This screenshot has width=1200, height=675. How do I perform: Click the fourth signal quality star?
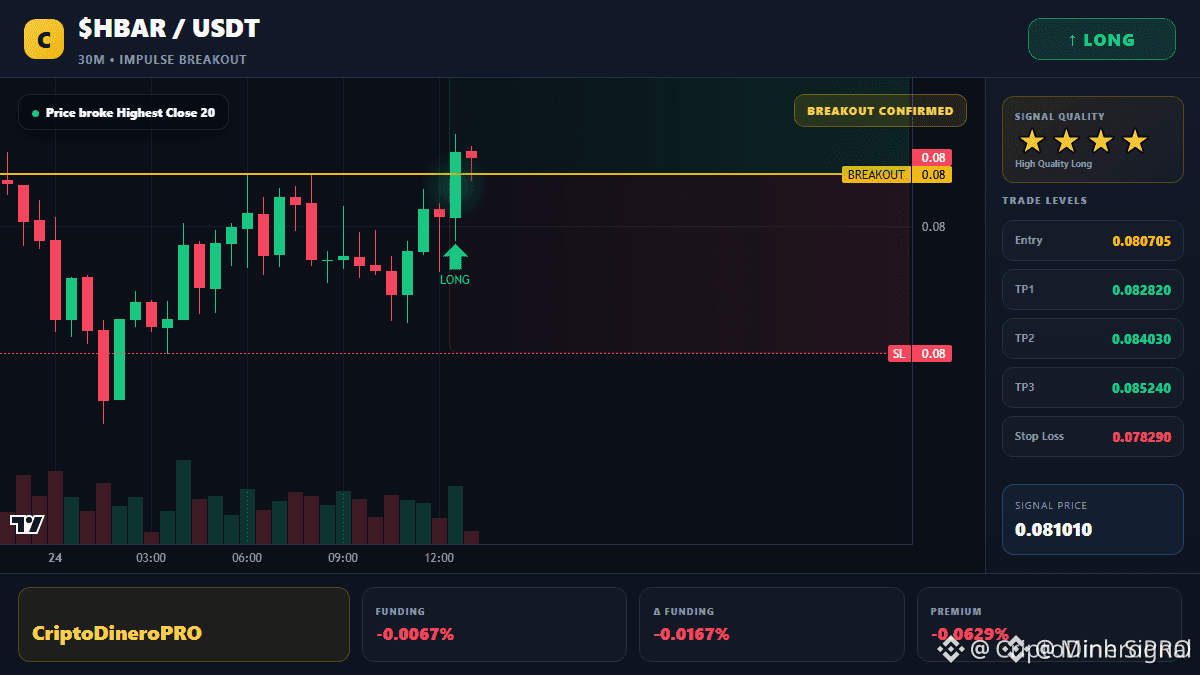[1134, 141]
